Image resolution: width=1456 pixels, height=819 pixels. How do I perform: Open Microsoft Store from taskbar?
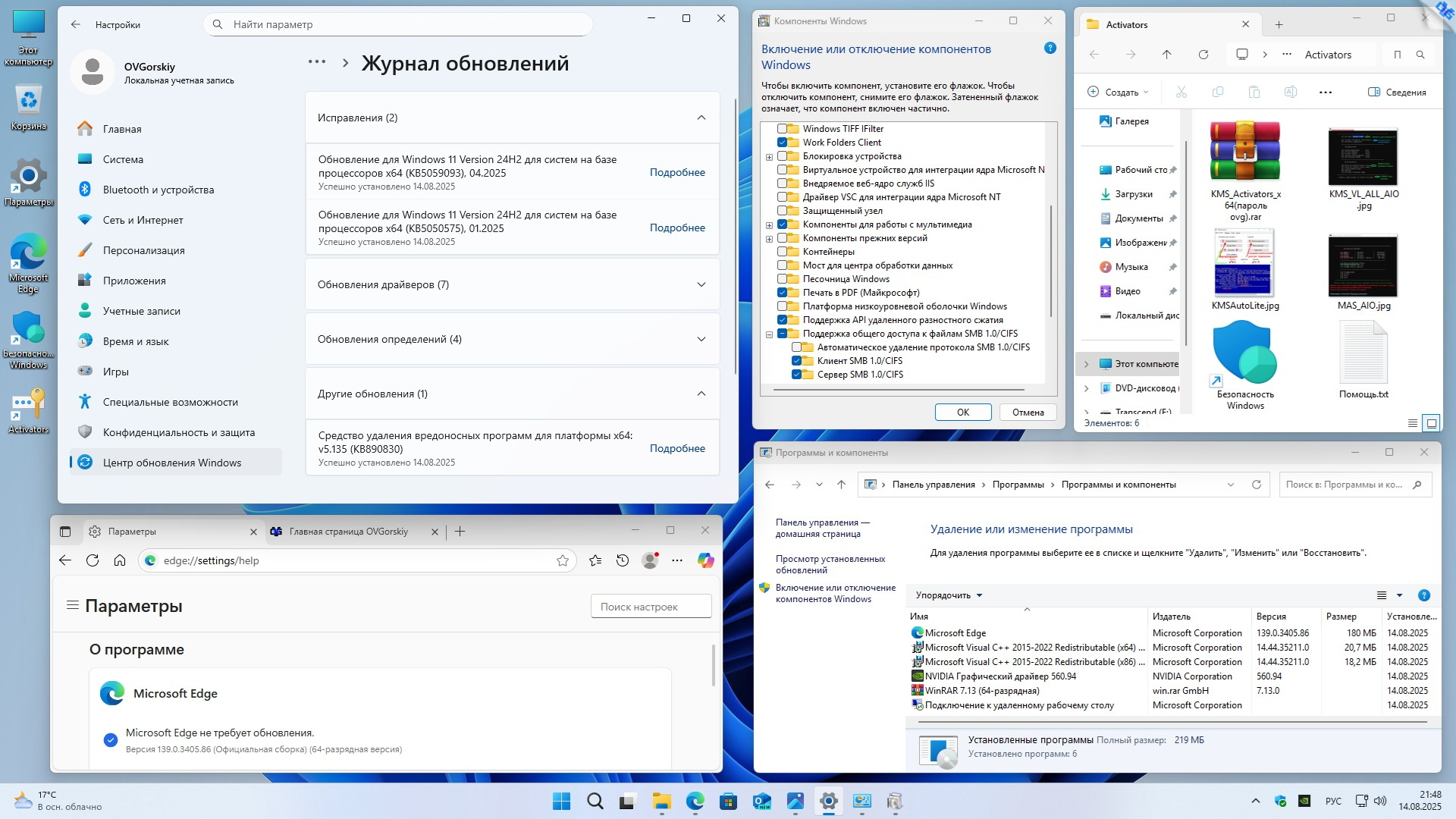coord(728,802)
